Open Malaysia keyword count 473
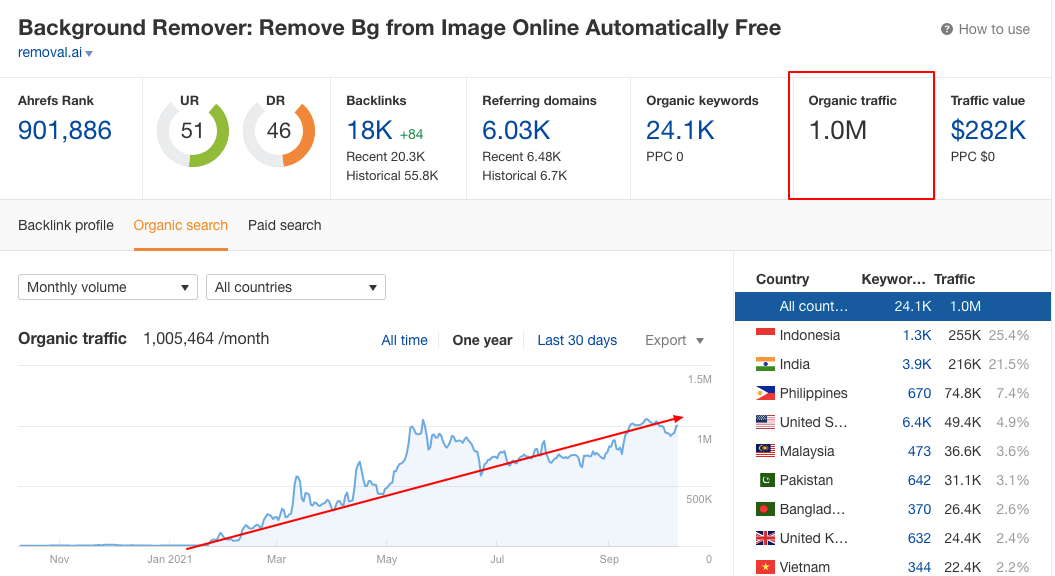The image size is (1055, 576). 919,451
